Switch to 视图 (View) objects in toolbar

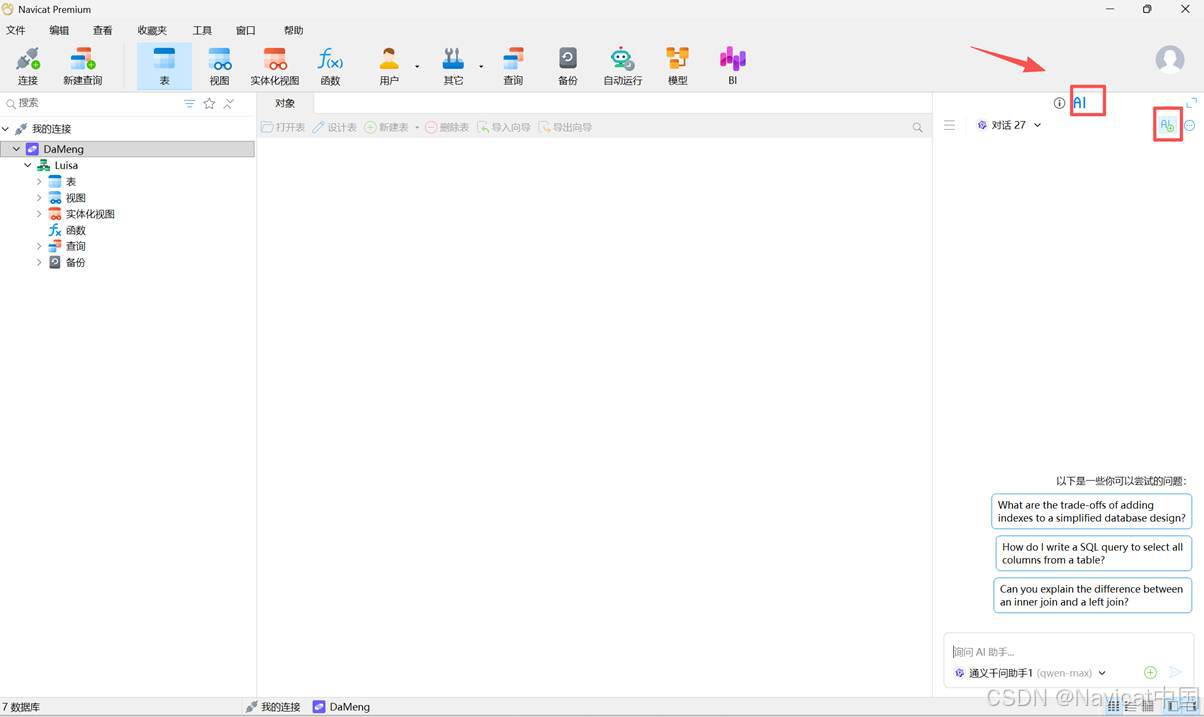219,66
